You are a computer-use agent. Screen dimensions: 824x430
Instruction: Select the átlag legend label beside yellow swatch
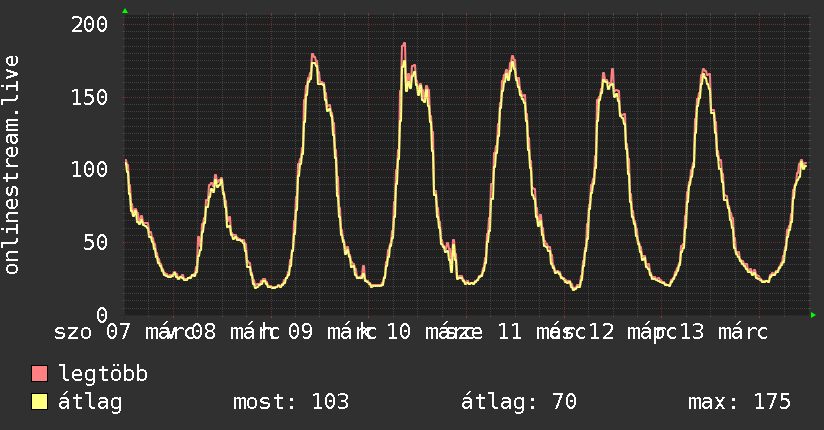90,402
